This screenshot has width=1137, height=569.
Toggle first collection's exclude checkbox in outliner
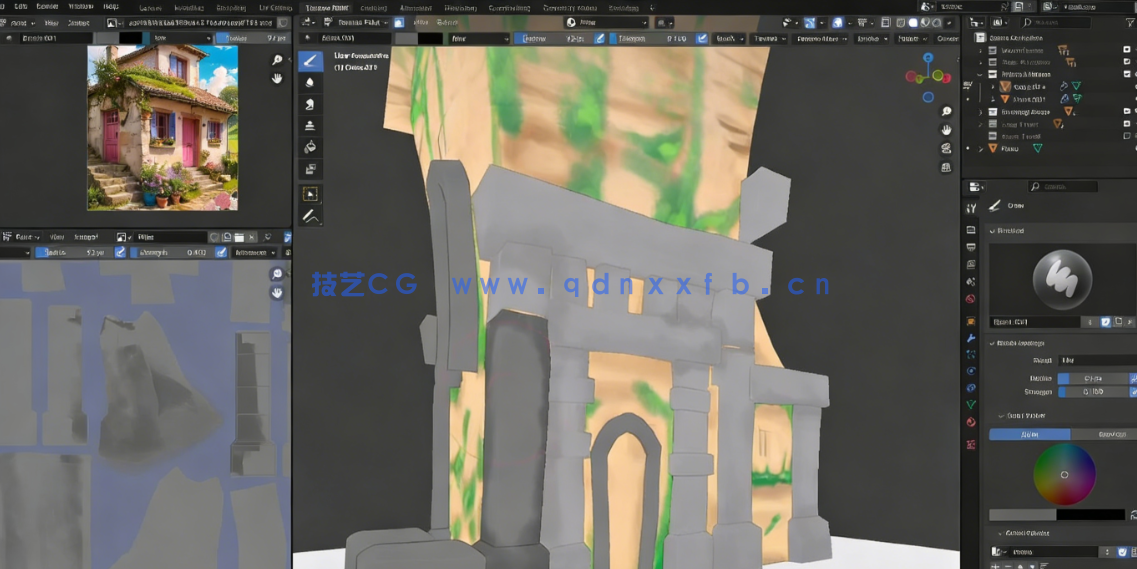click(x=1127, y=51)
